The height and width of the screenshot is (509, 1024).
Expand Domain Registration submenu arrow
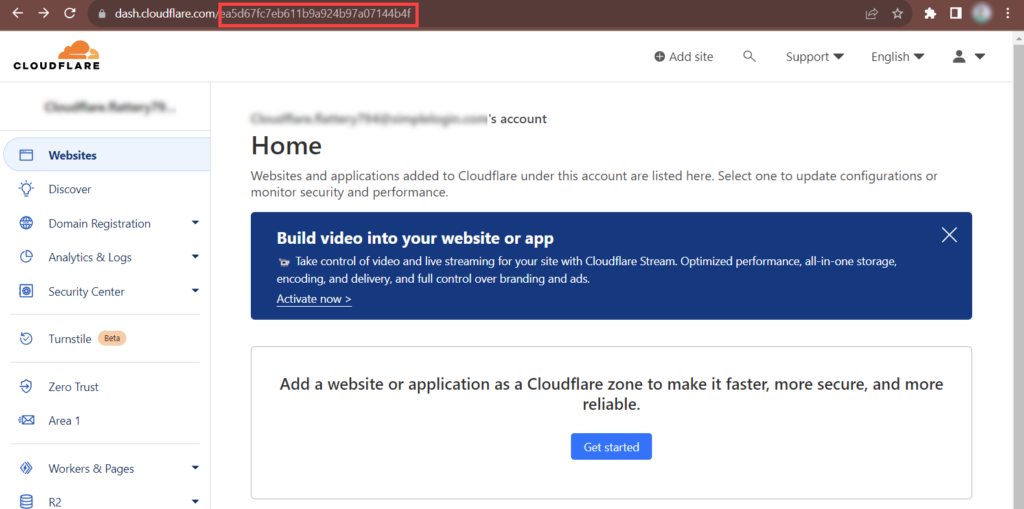195,223
